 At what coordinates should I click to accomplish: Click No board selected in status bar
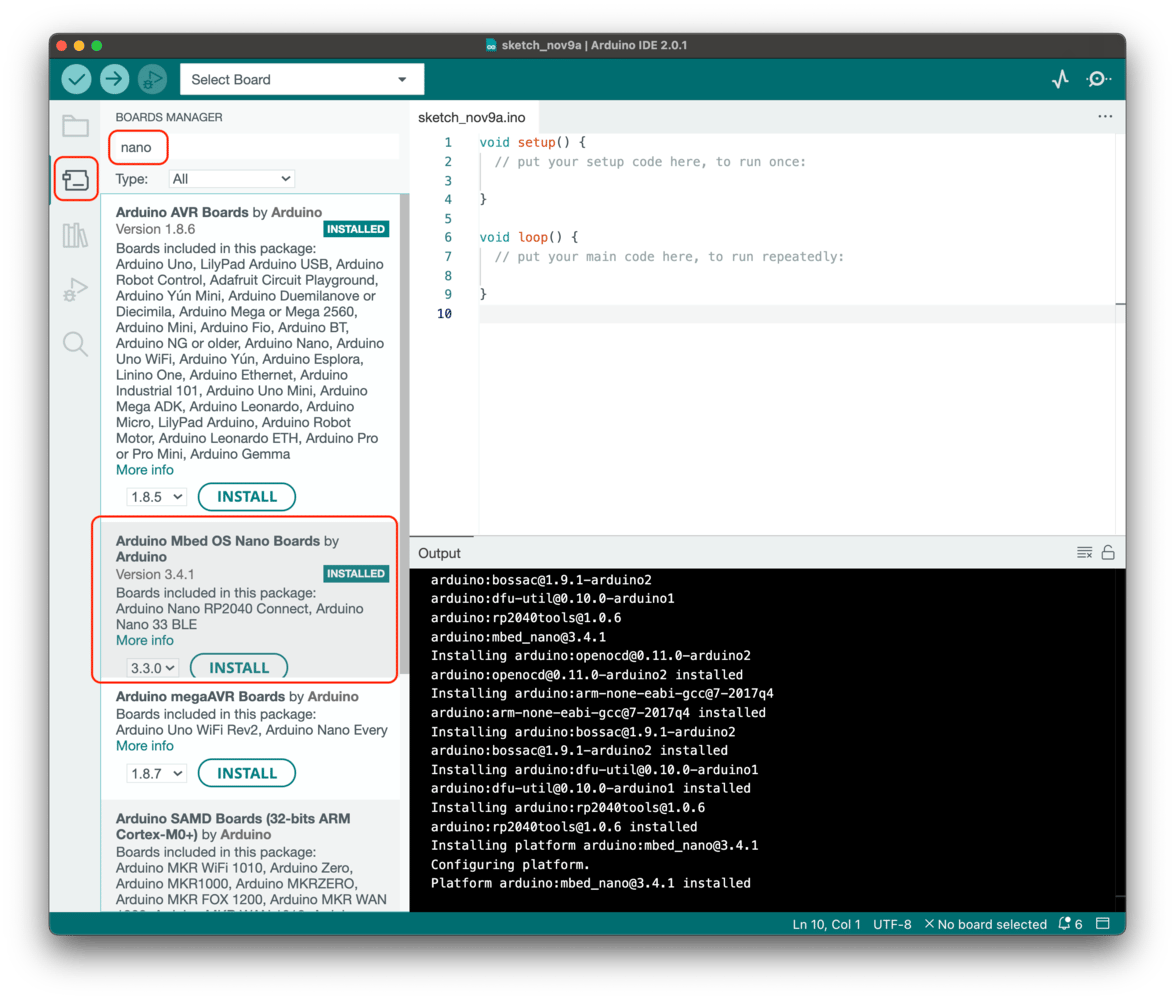pyautogui.click(x=985, y=924)
